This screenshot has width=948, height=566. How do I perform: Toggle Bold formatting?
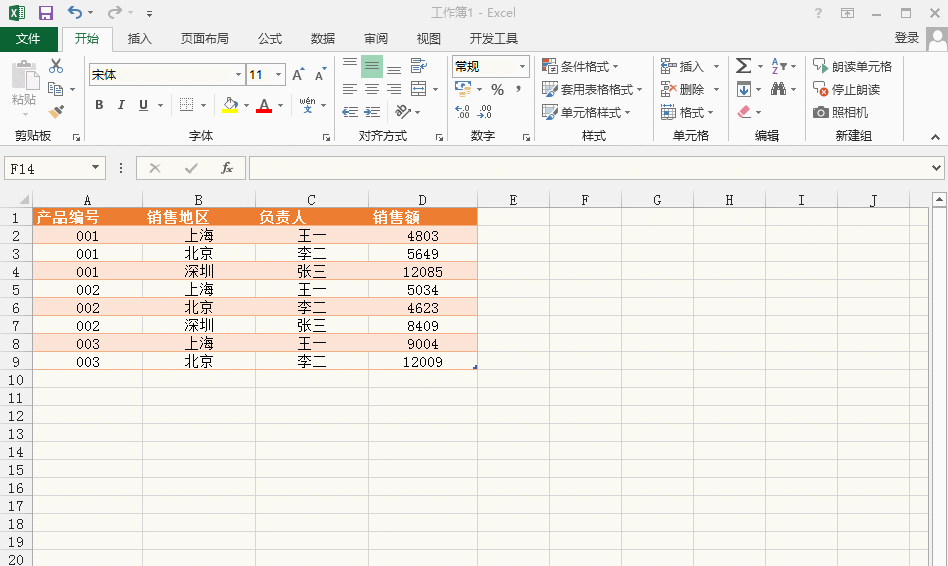(x=99, y=105)
